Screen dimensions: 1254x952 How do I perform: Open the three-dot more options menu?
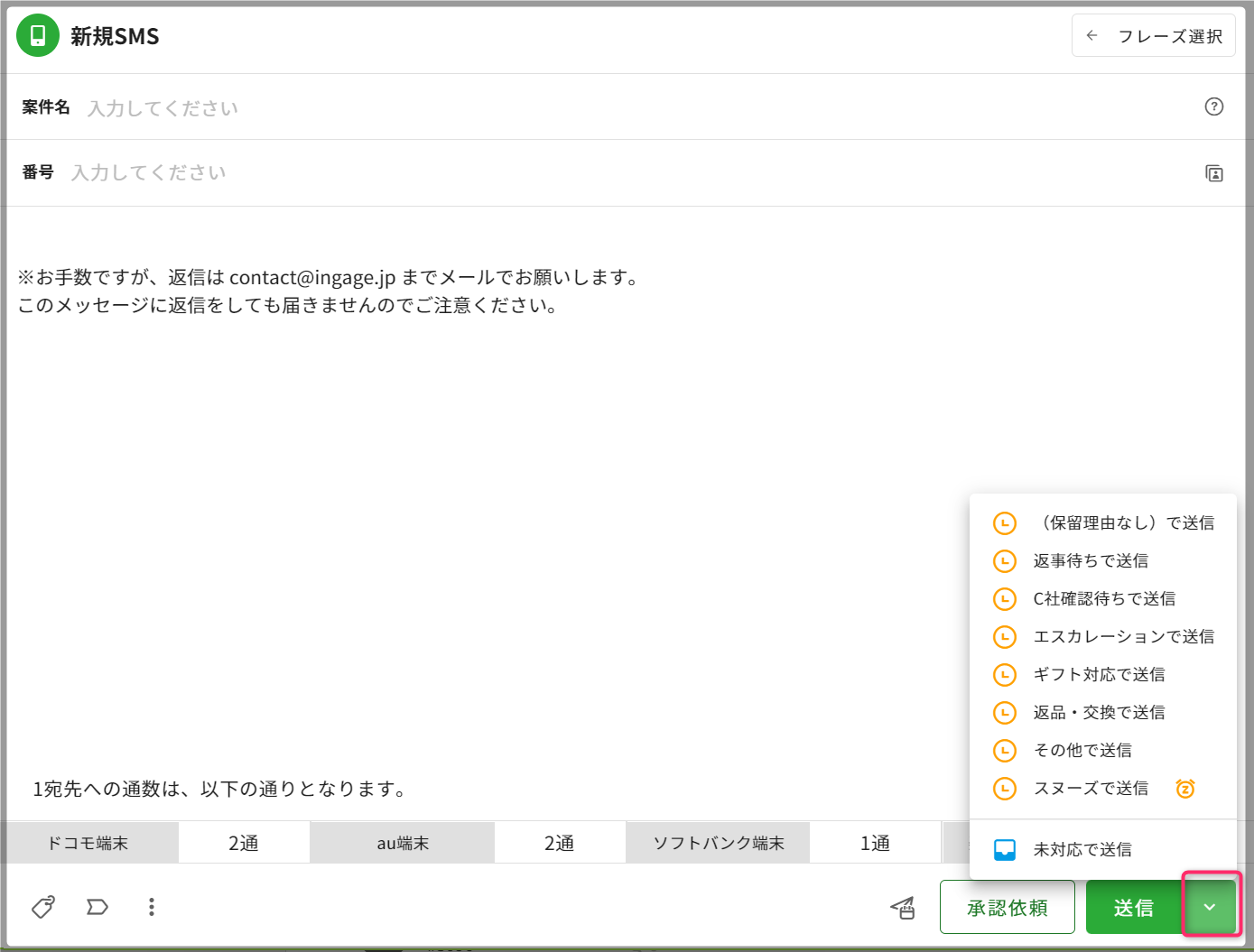(x=152, y=906)
